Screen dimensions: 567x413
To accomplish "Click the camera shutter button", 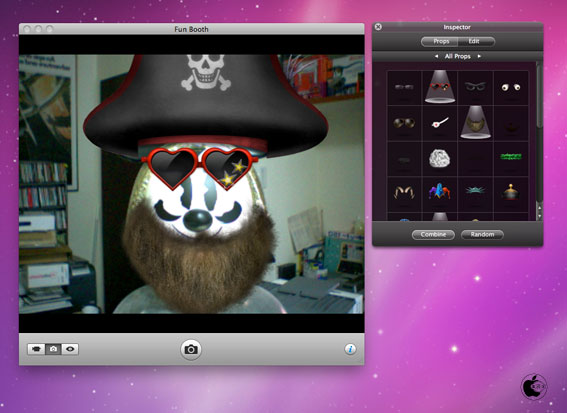I will 191,349.
